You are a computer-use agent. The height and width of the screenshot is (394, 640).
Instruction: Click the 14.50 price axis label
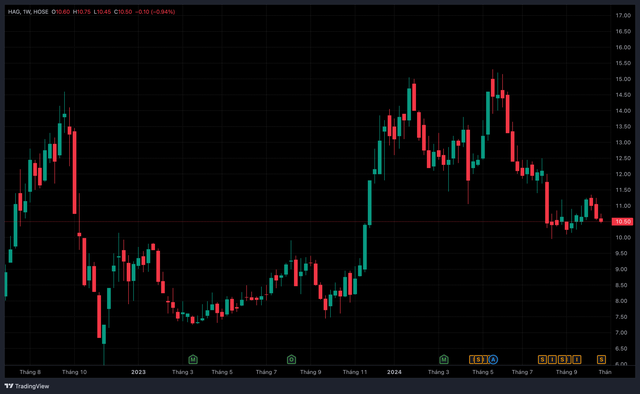[623, 95]
